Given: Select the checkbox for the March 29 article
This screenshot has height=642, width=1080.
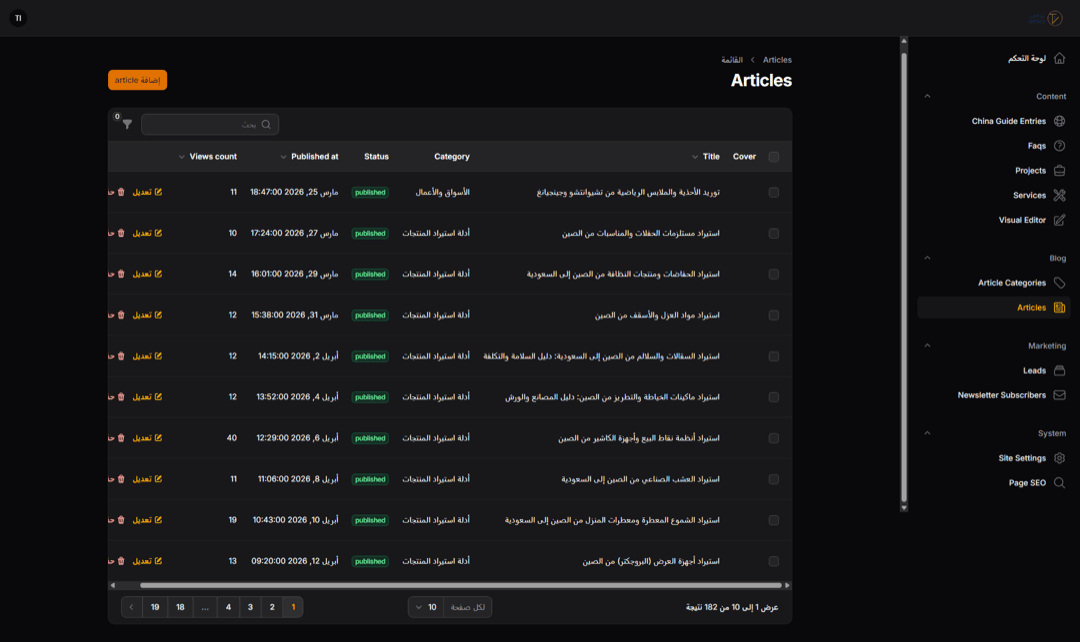Looking at the screenshot, I should tap(774, 274).
